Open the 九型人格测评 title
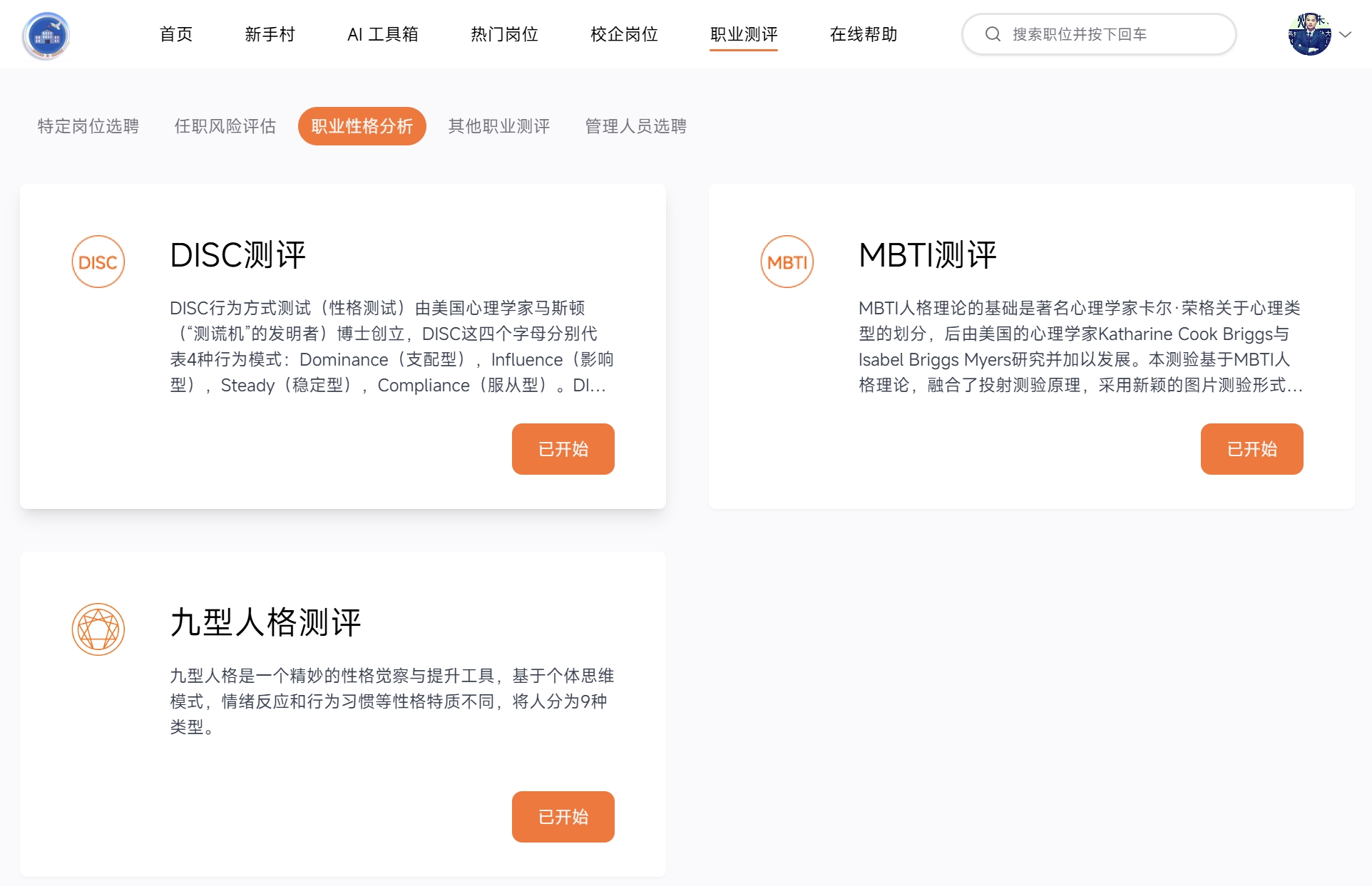 (265, 622)
